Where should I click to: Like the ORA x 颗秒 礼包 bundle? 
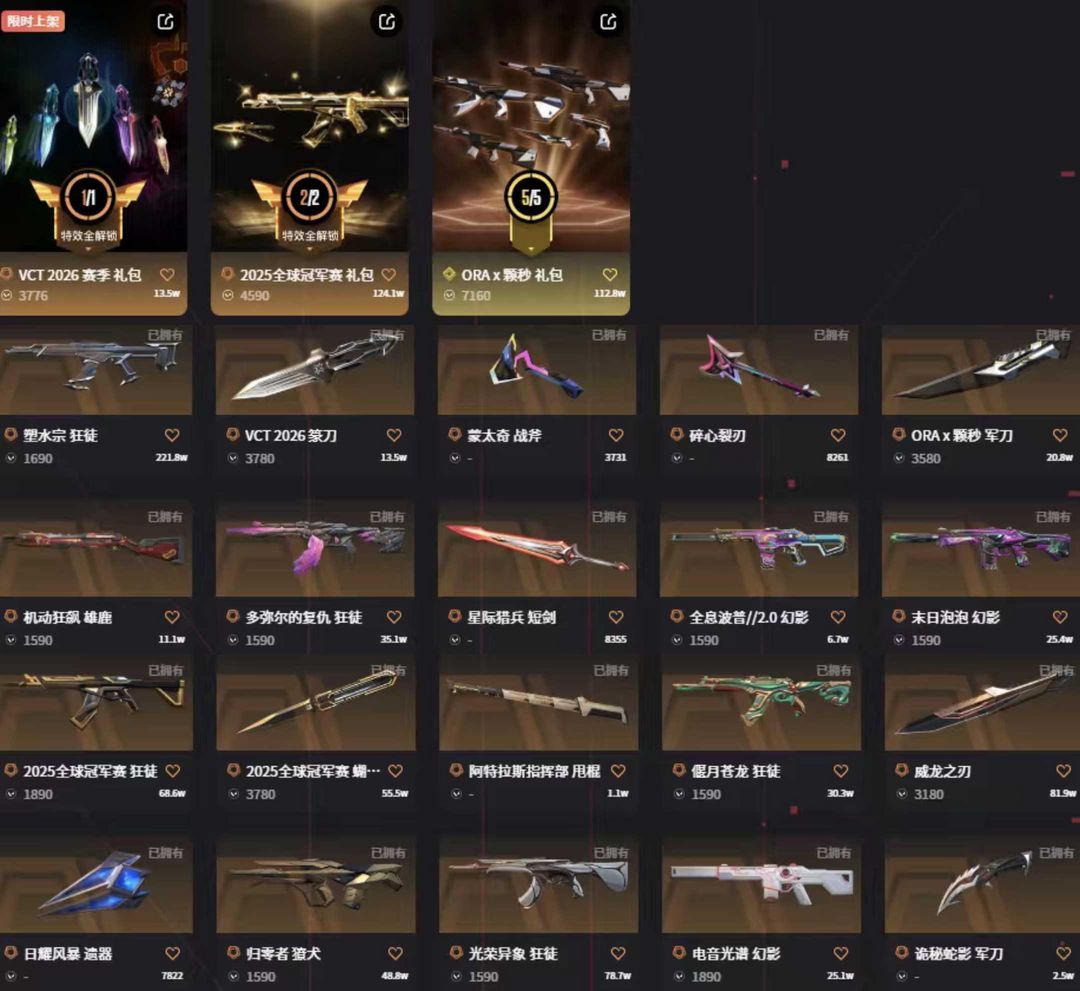pos(610,275)
